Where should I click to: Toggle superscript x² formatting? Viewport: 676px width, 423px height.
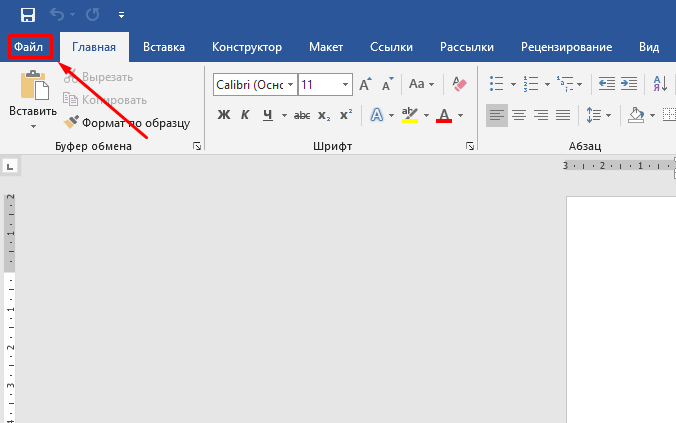[346, 115]
